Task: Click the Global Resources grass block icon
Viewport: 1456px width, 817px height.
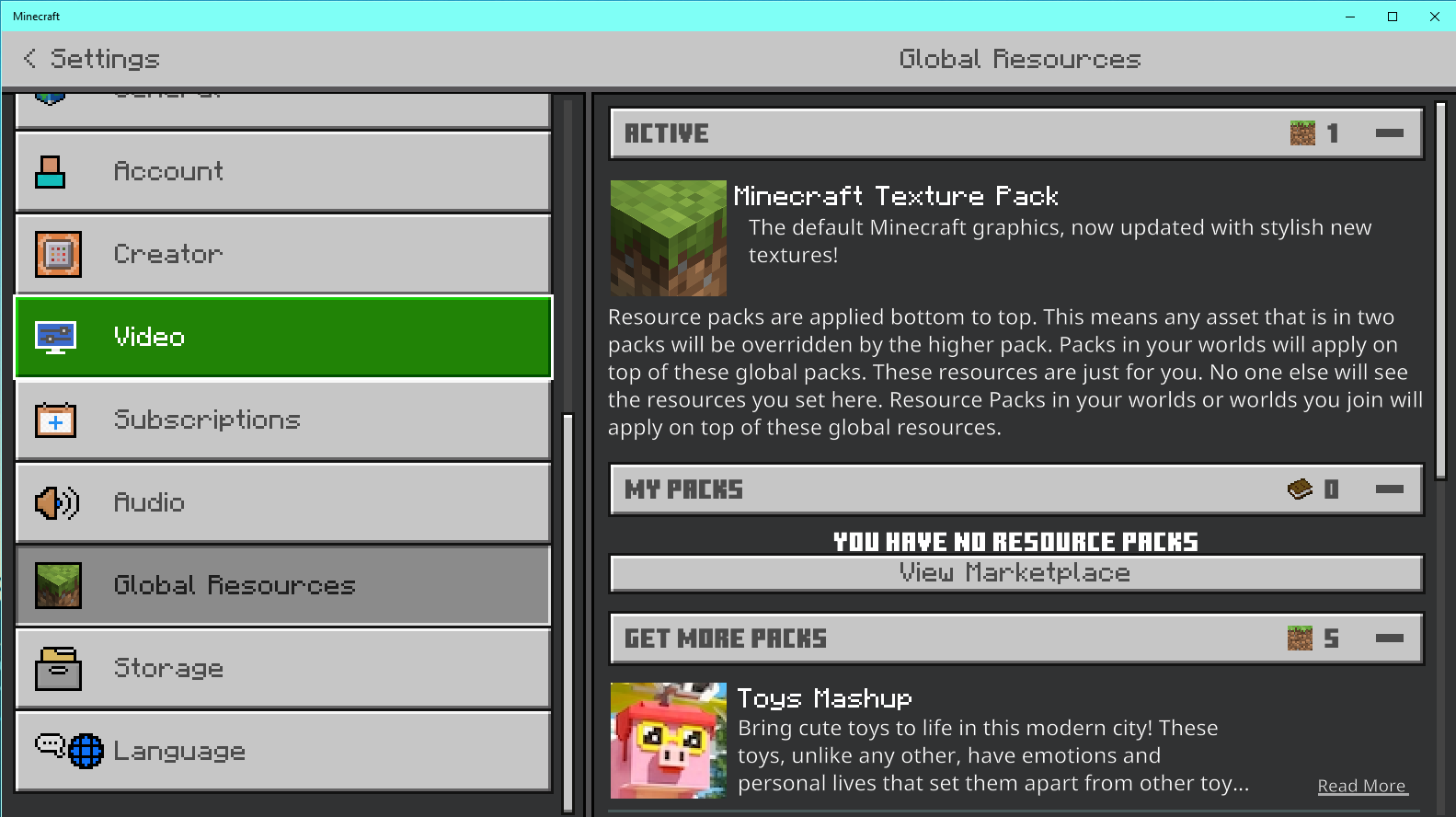Action: (58, 586)
